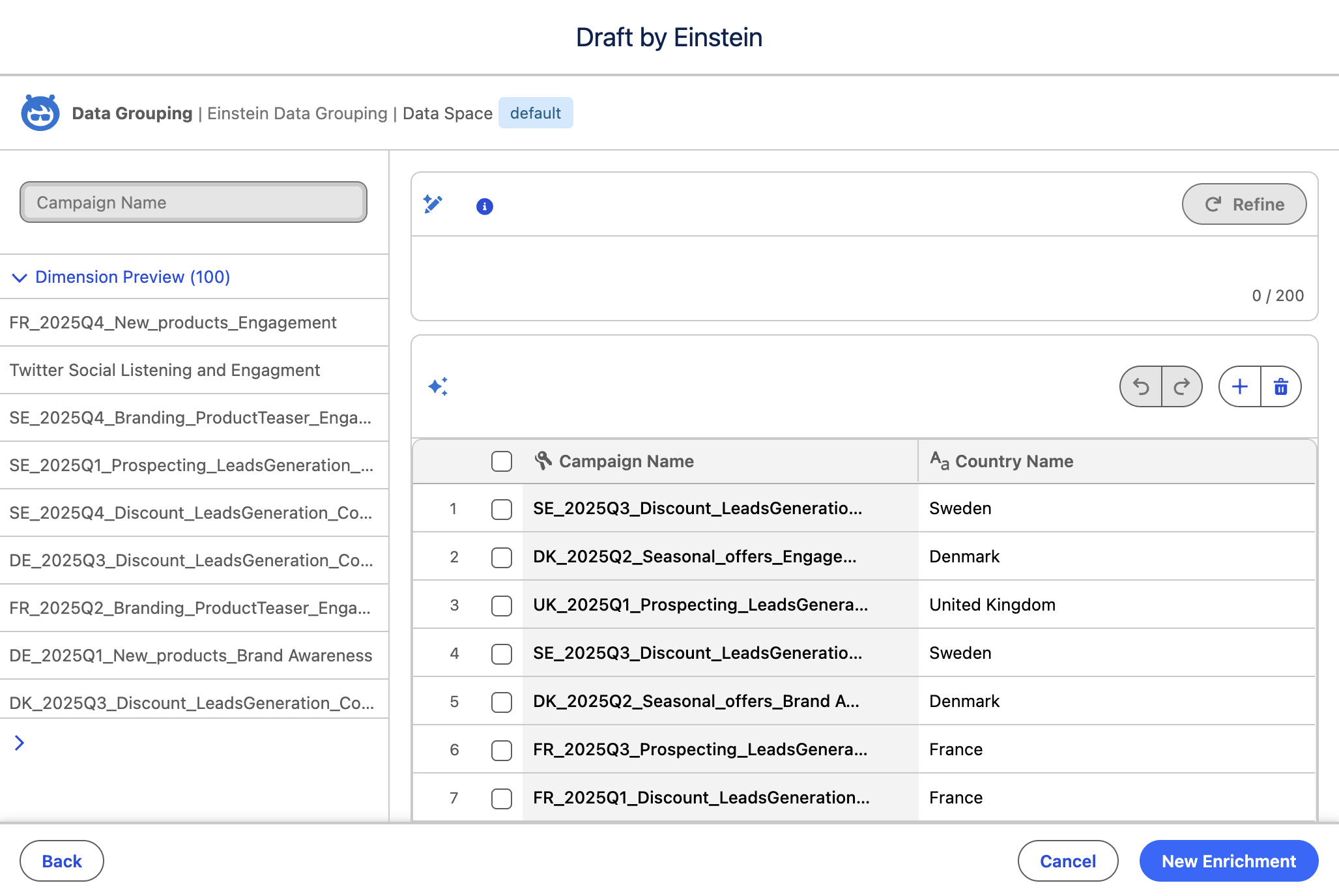Image resolution: width=1339 pixels, height=896 pixels.
Task: Click FR_2025Q1_Discount_LeadsGeneration campaign cell
Action: click(x=720, y=798)
